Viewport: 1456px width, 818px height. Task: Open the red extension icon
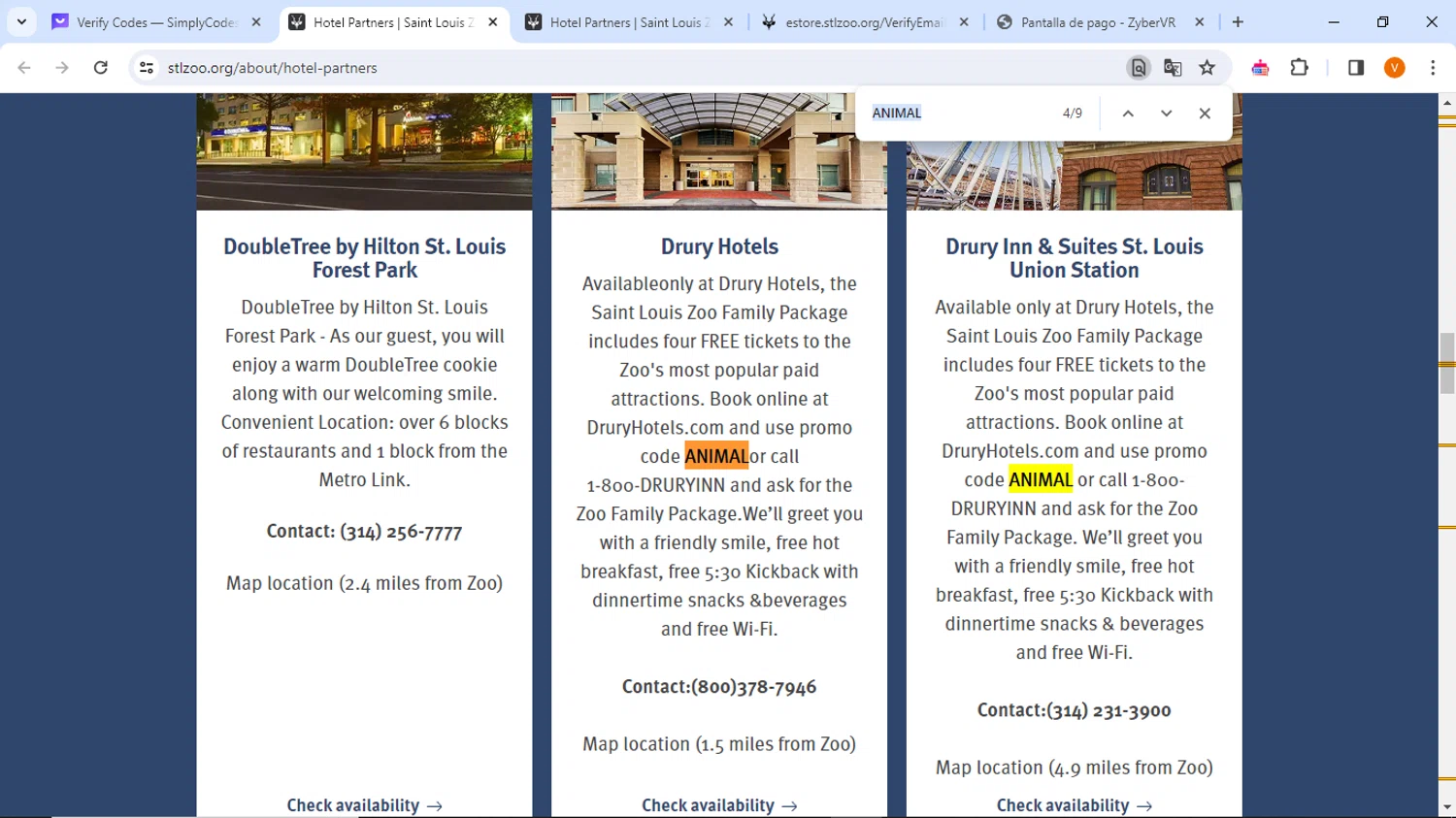(1260, 68)
